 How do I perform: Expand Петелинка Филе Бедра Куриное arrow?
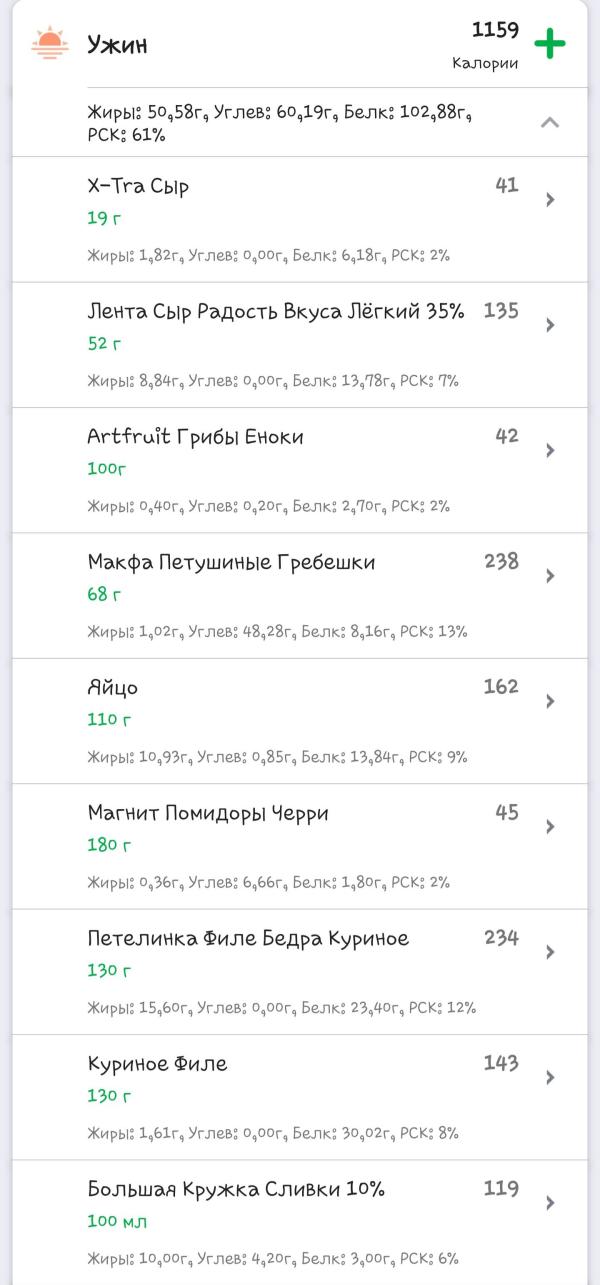point(550,952)
